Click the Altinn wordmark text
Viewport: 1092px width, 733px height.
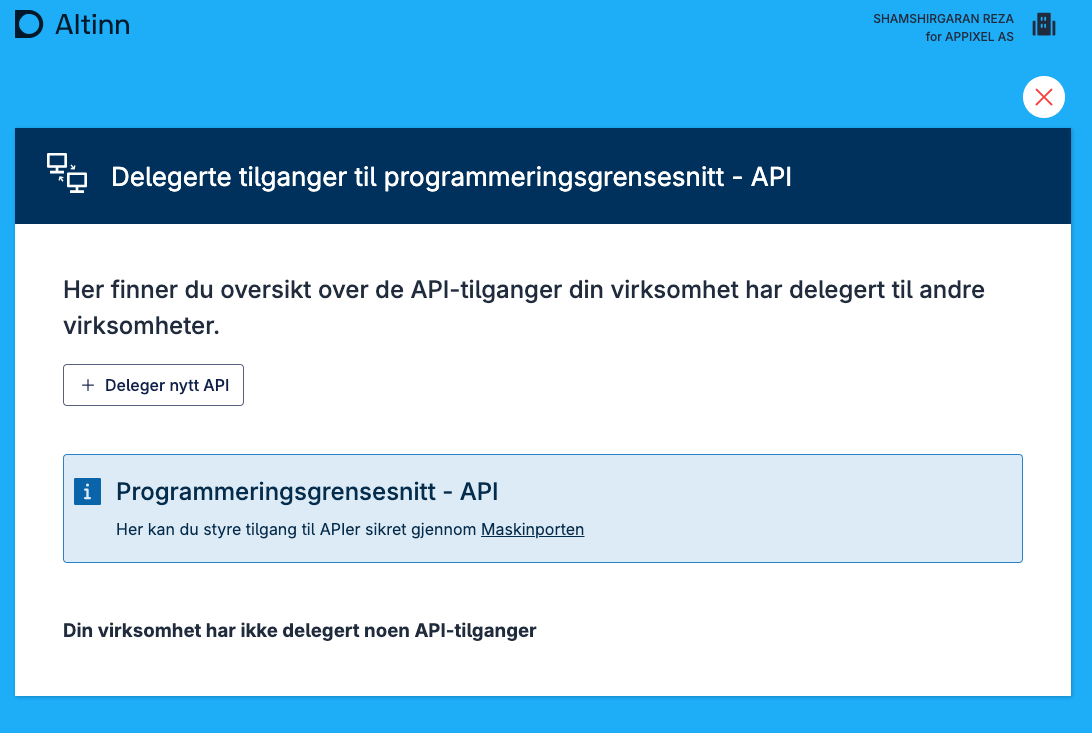click(x=93, y=25)
